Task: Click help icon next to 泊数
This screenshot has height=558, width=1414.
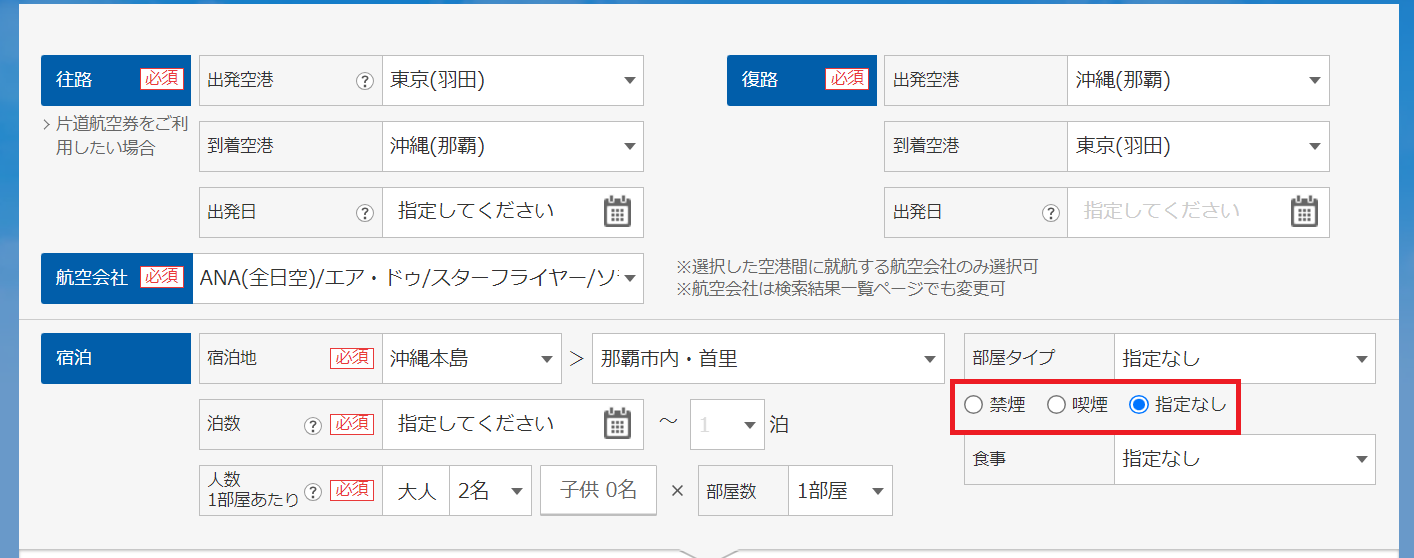Action: [313, 425]
